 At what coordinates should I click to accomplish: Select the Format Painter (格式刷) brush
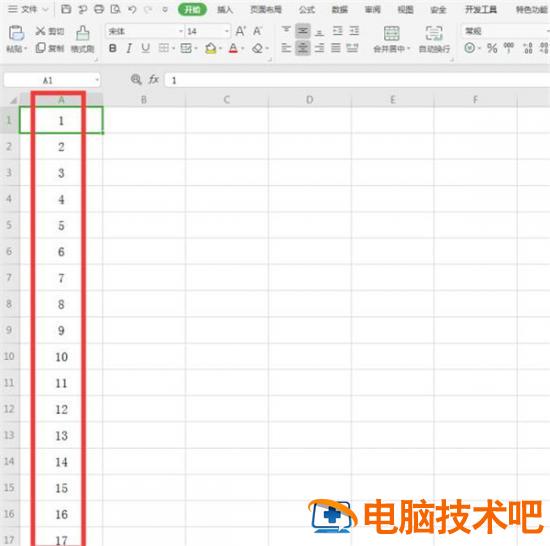82,39
